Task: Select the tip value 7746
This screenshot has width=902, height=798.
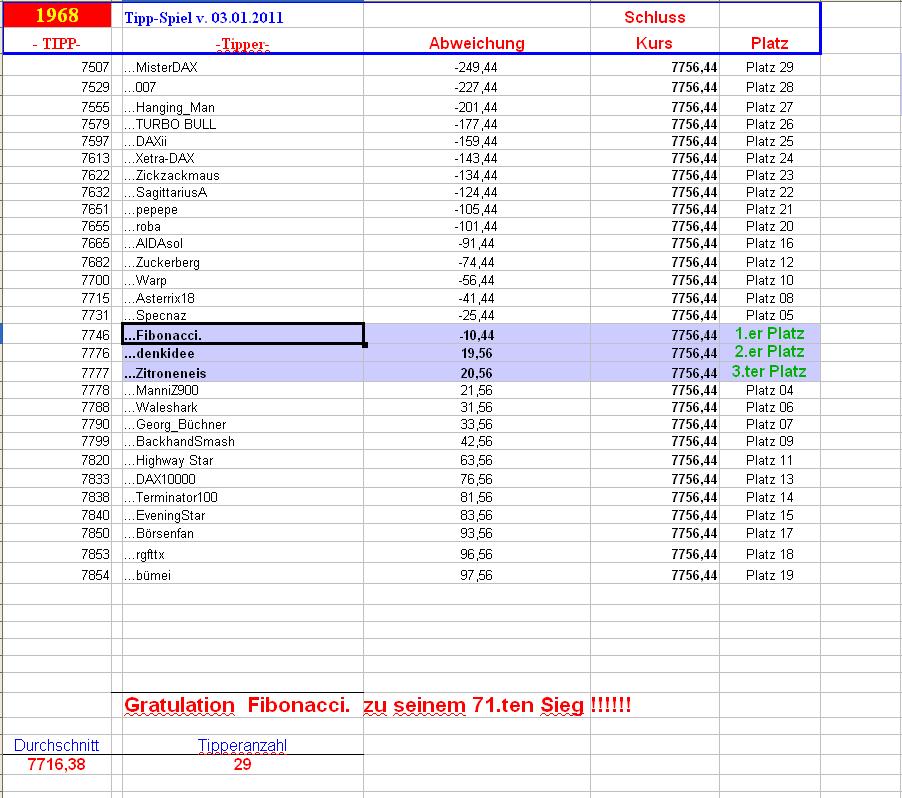Action: coord(95,335)
